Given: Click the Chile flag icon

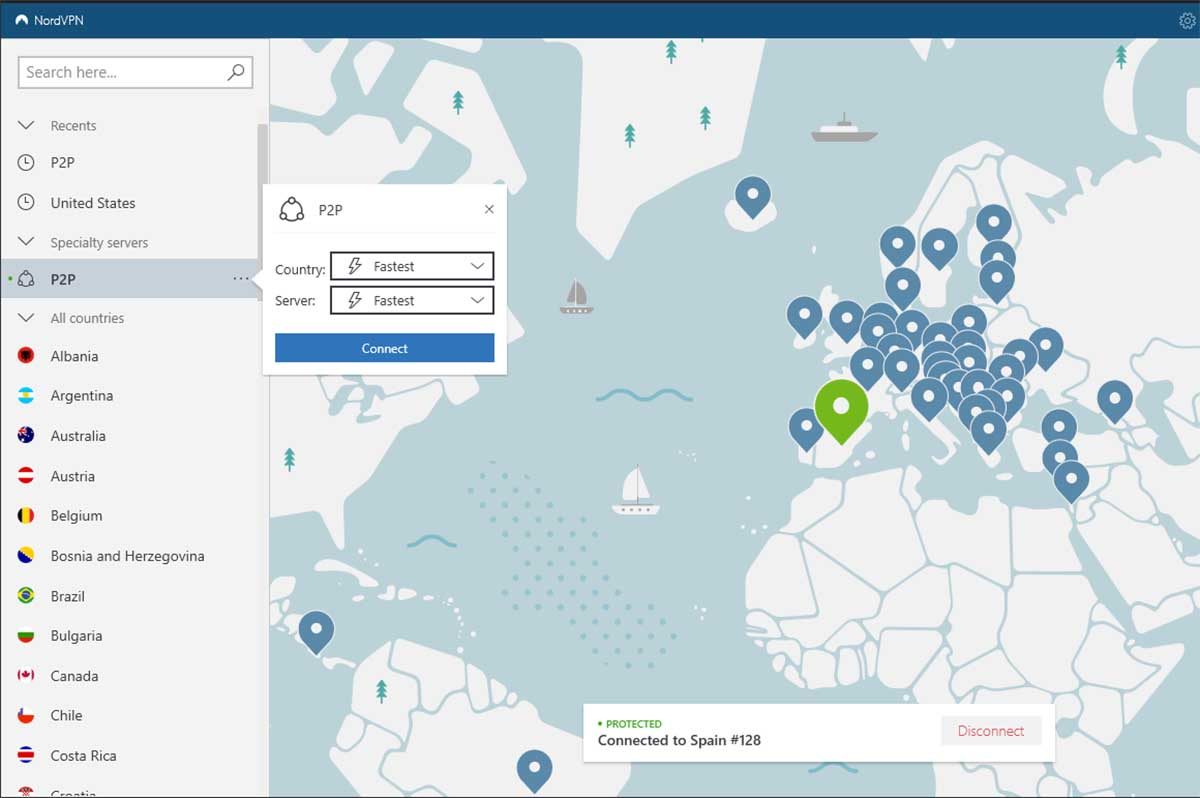Looking at the screenshot, I should (x=26, y=716).
